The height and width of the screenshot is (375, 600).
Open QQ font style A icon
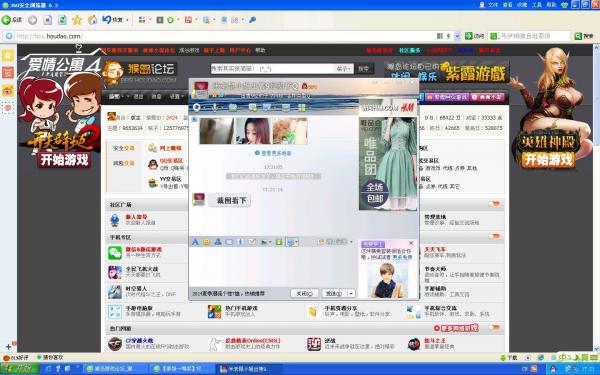tap(195, 242)
